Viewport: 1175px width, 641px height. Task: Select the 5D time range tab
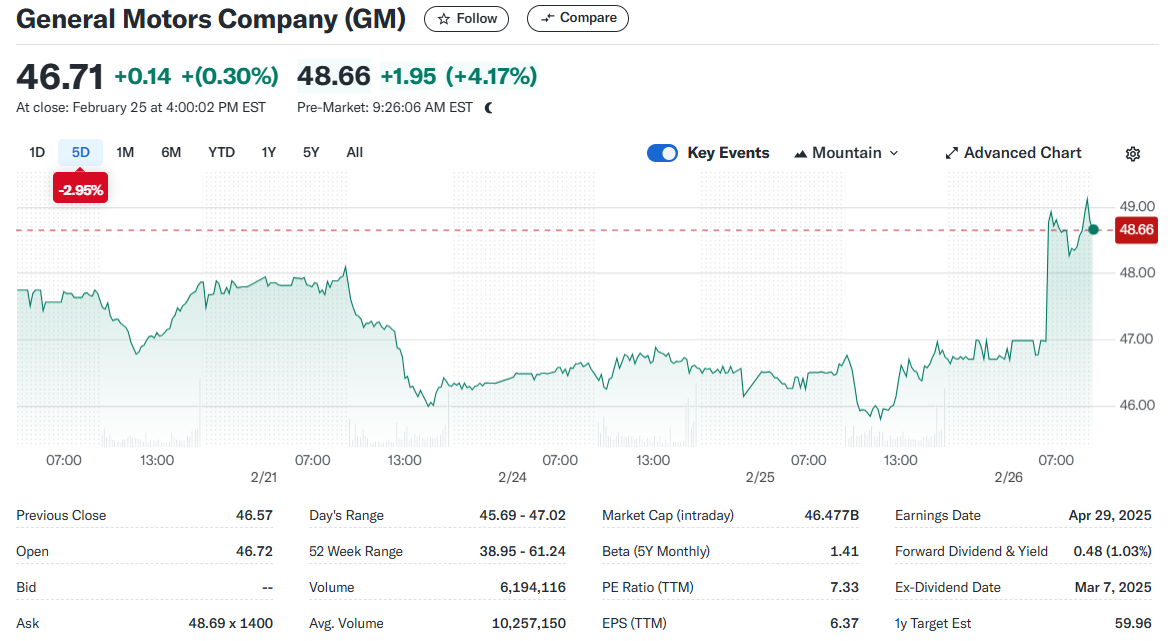pos(81,153)
